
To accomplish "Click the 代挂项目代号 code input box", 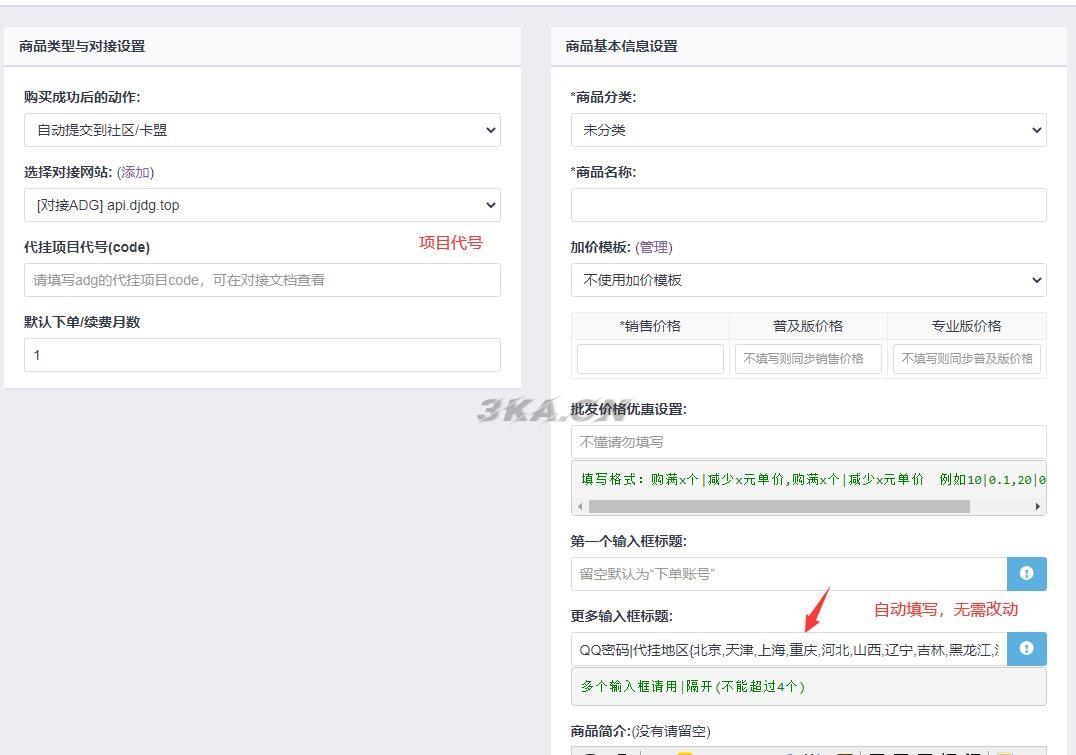I will (262, 280).
